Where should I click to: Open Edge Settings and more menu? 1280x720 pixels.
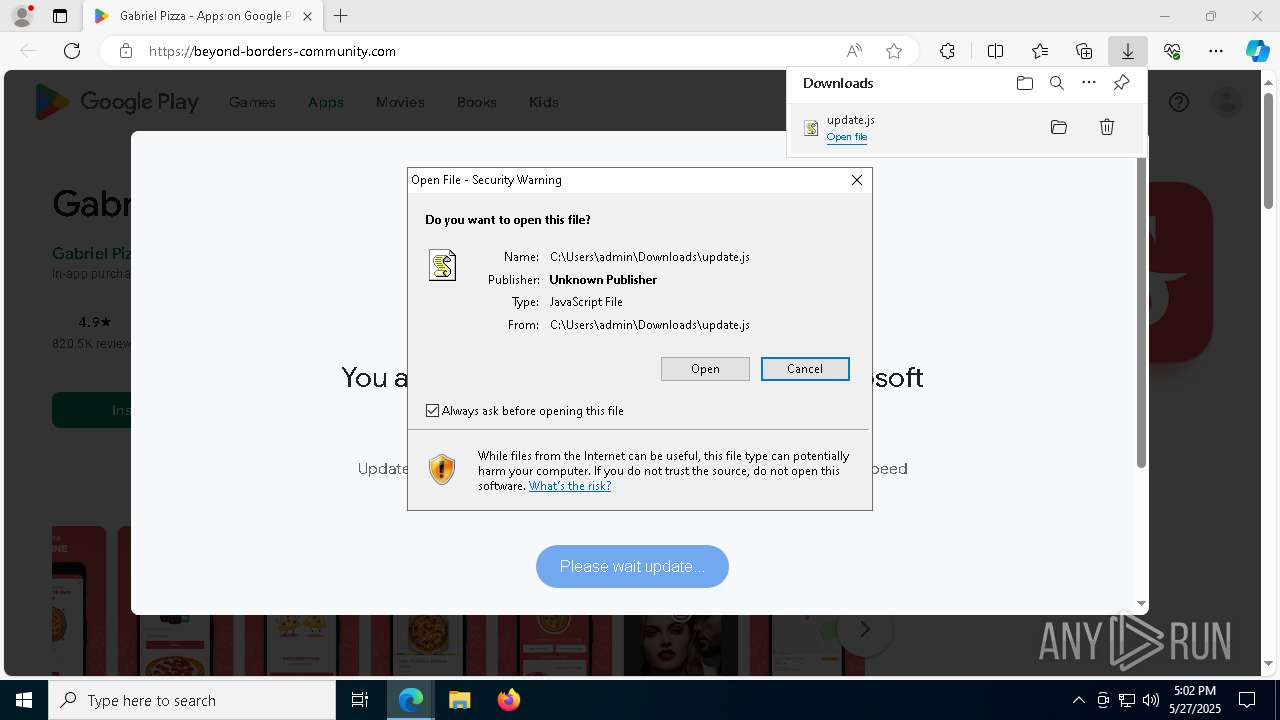point(1216,51)
